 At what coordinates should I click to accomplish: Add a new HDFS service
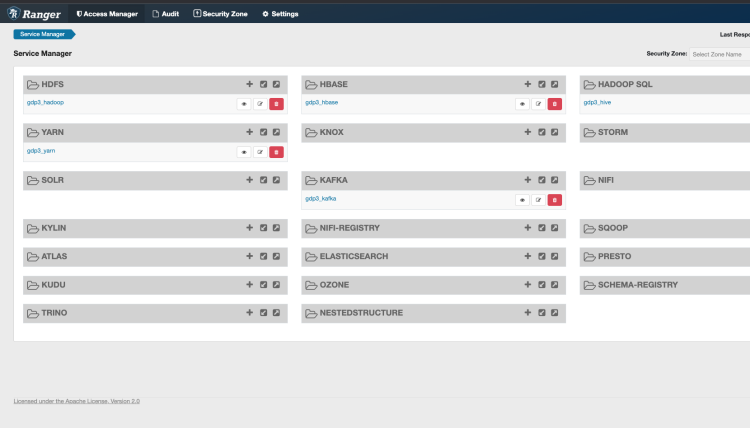pyautogui.click(x=249, y=84)
